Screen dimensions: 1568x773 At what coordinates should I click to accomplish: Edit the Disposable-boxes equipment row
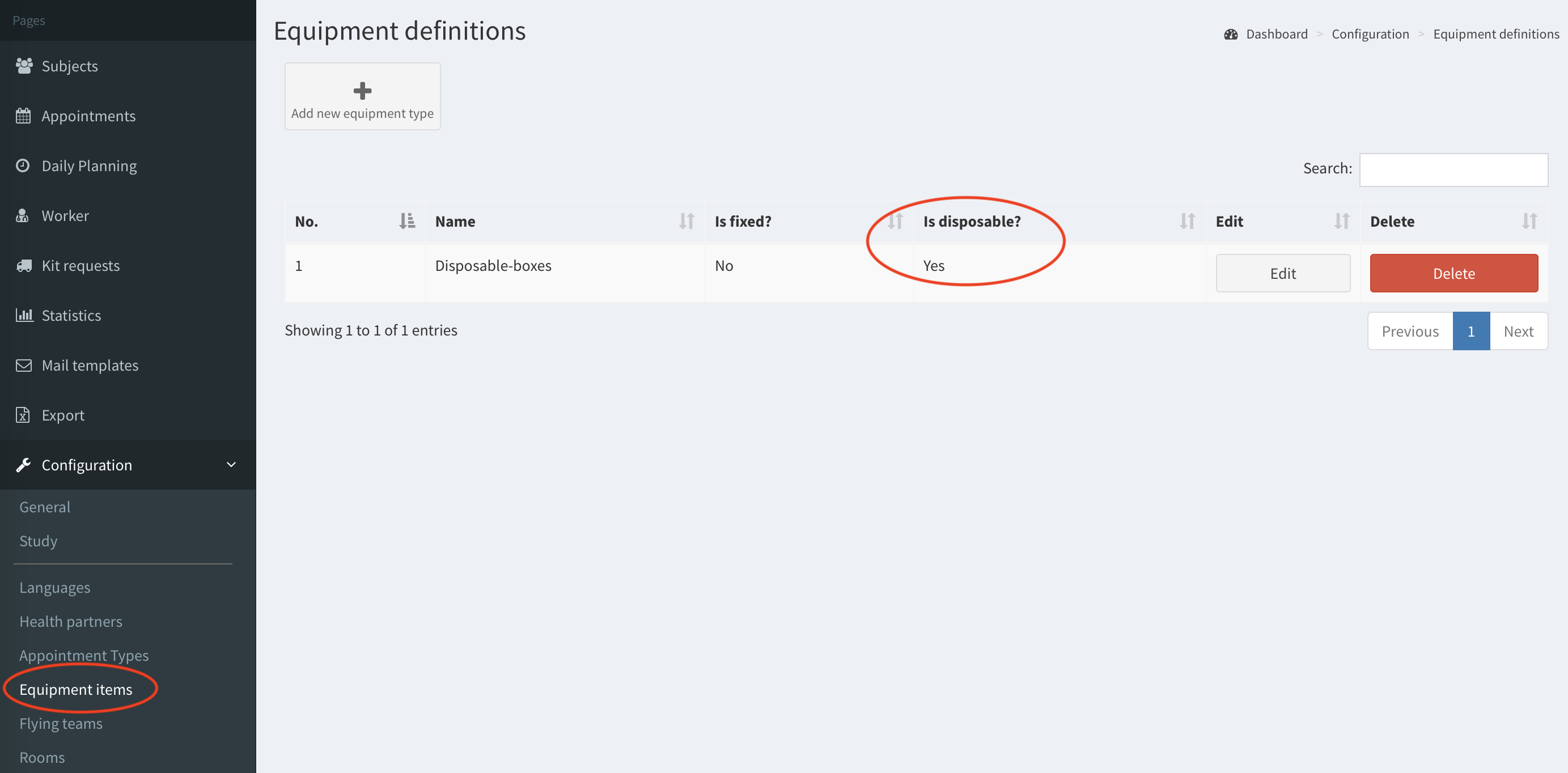point(1282,273)
